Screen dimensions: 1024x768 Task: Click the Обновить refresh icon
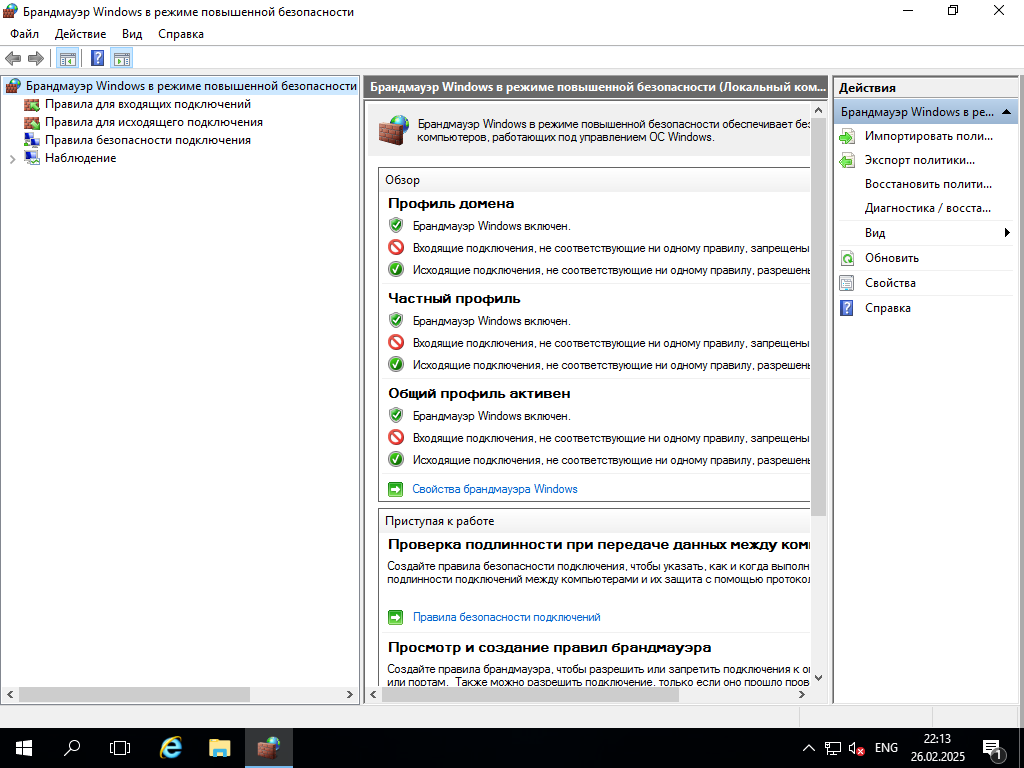(x=847, y=258)
